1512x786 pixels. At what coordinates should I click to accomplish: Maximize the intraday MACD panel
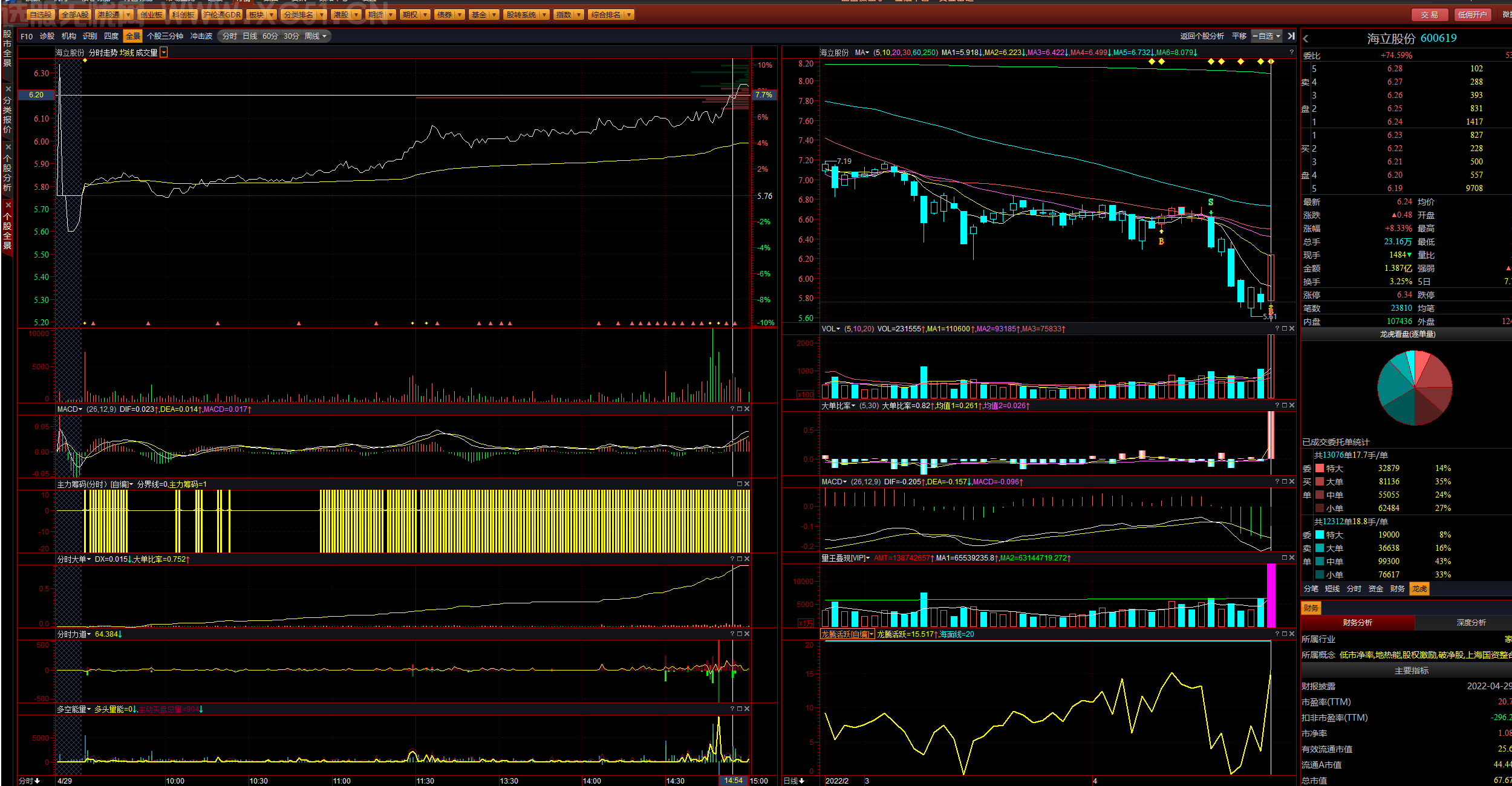739,409
